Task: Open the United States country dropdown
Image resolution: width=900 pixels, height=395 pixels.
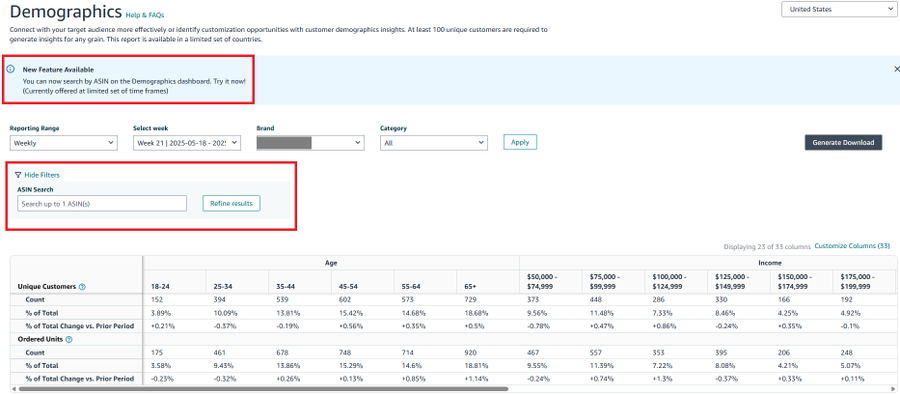Action: [x=836, y=9]
